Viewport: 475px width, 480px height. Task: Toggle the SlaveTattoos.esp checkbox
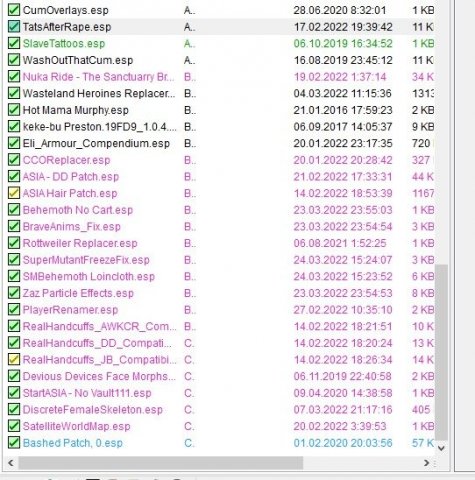click(14, 43)
